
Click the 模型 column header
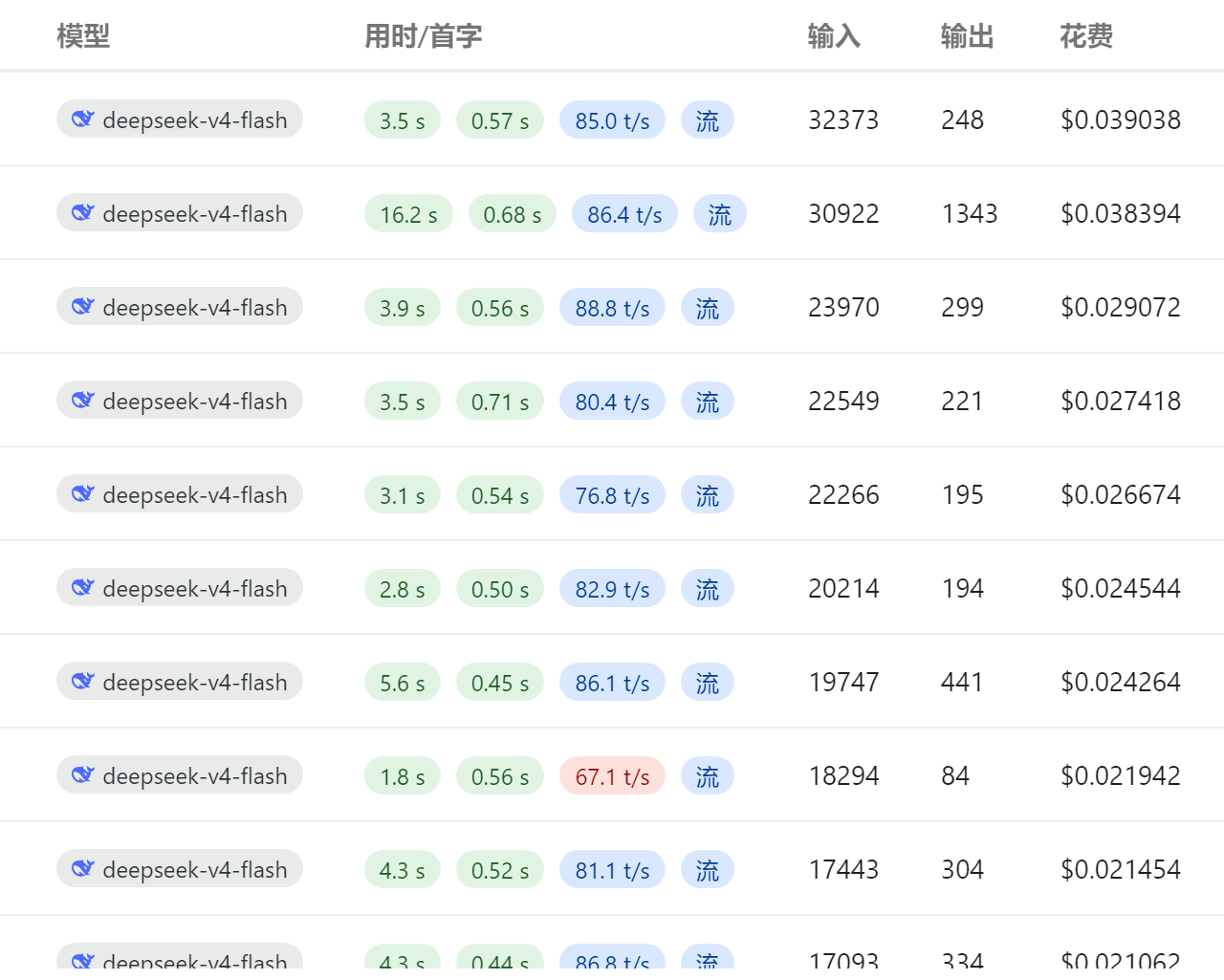pos(83,36)
